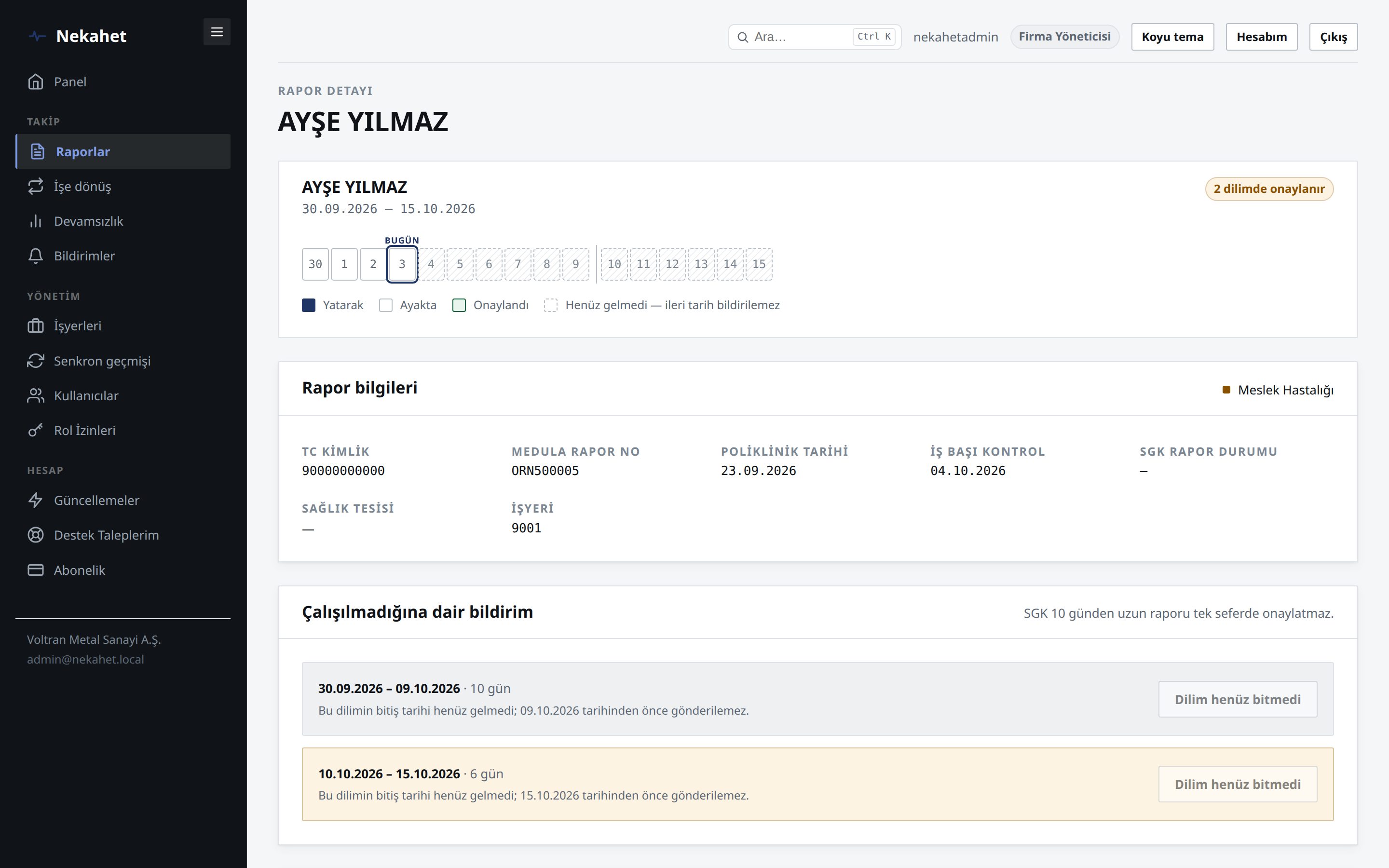
Task: Click the İşe dönüş repeat-arrows icon
Action: pos(36,186)
